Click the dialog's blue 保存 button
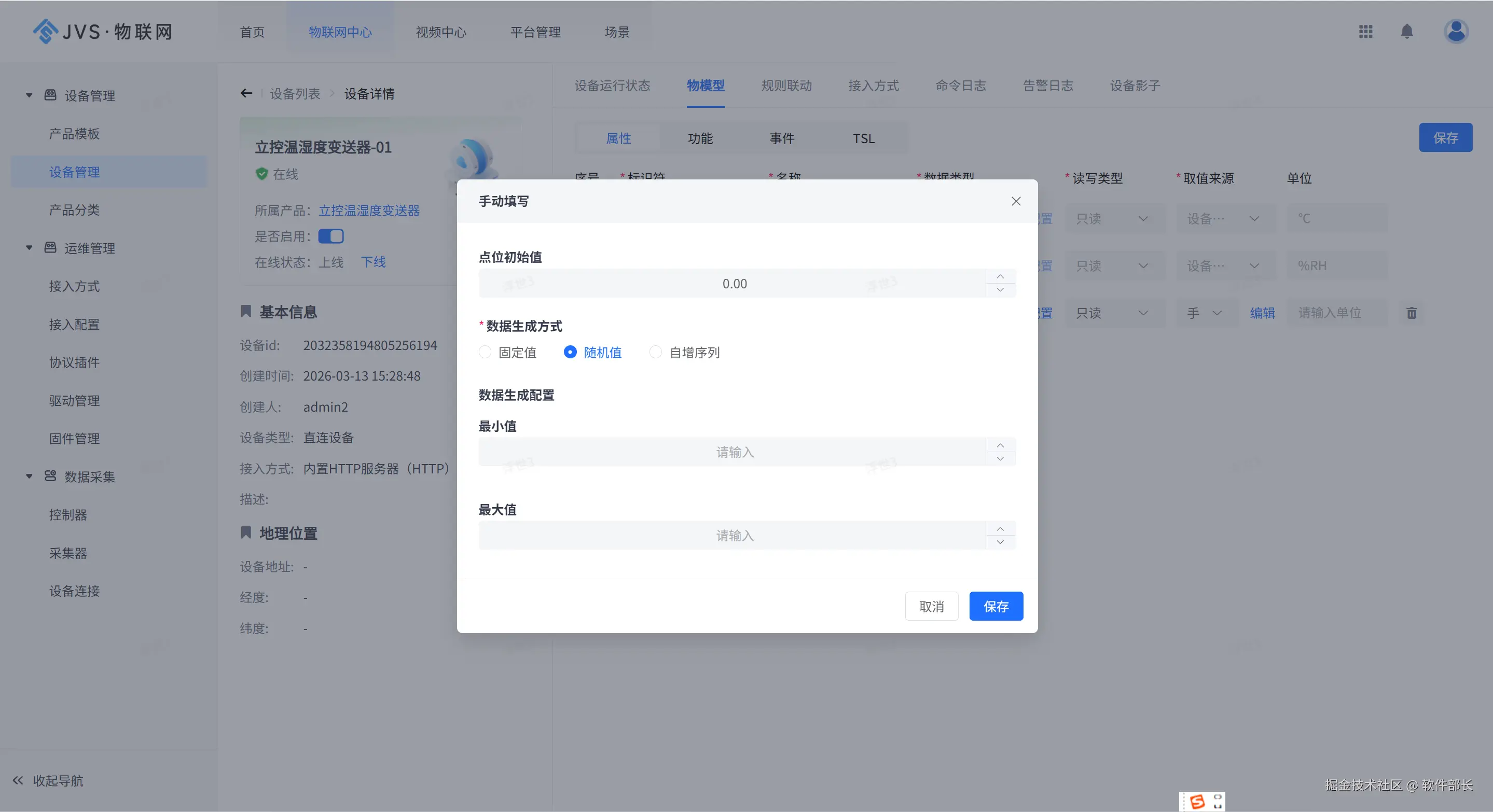The height and width of the screenshot is (812, 1493). click(996, 606)
